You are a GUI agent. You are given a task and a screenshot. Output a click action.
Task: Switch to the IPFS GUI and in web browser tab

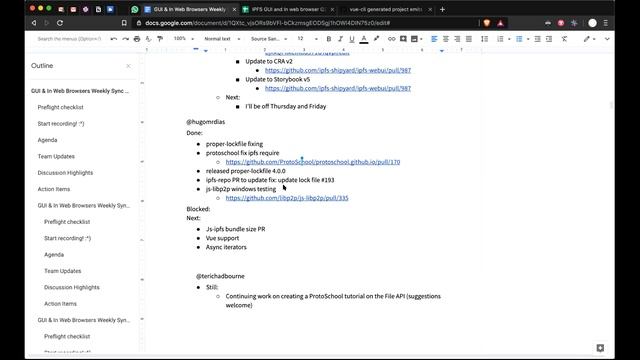coord(288,9)
